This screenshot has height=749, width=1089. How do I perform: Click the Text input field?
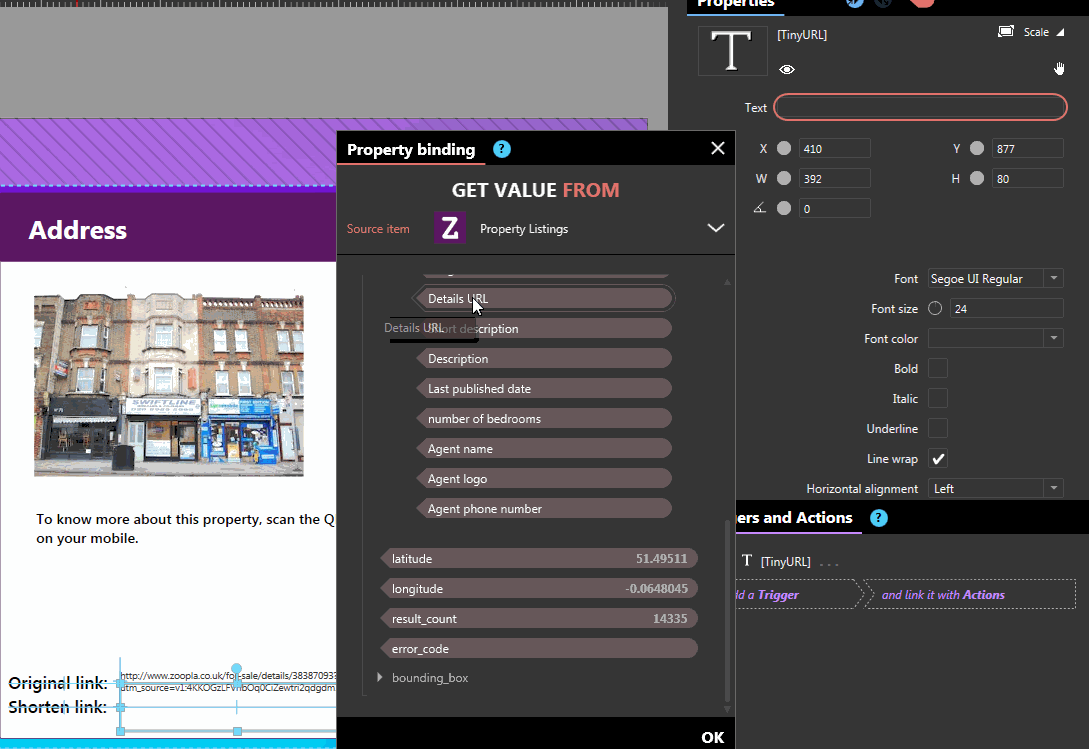(920, 107)
